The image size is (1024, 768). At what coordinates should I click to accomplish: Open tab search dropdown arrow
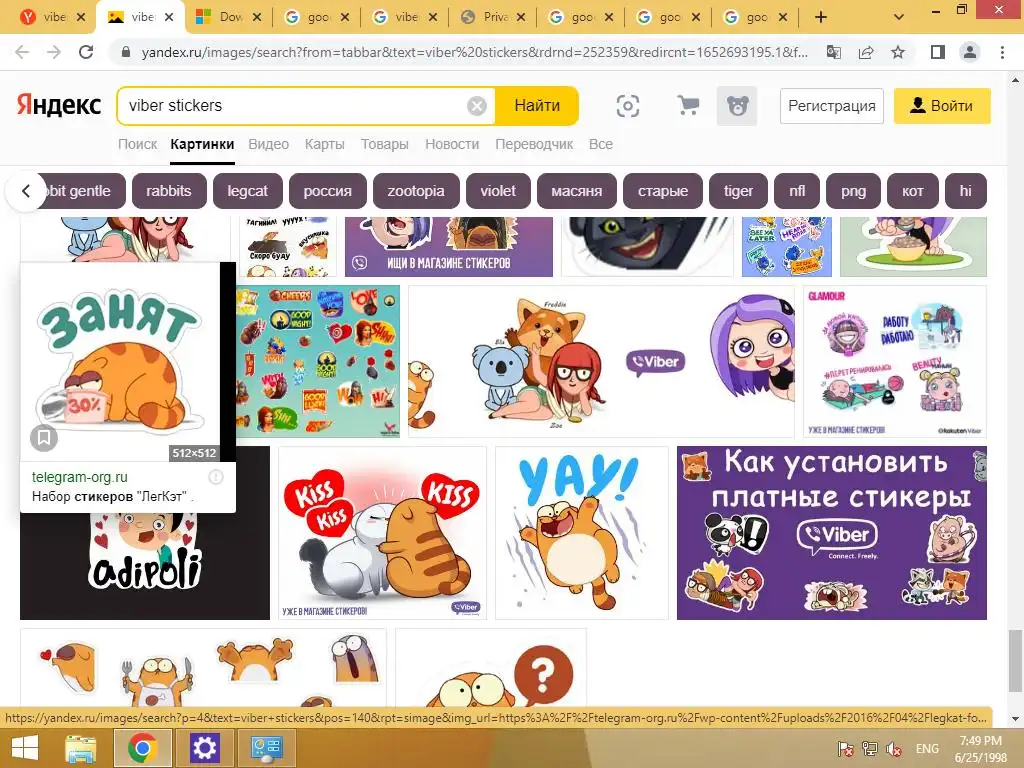tap(899, 18)
